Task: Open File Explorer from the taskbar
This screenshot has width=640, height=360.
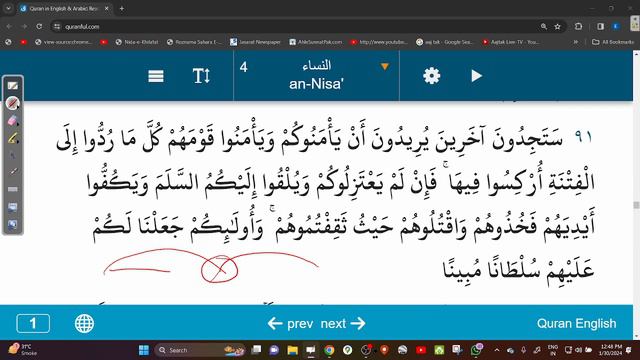Action: click(x=292, y=350)
